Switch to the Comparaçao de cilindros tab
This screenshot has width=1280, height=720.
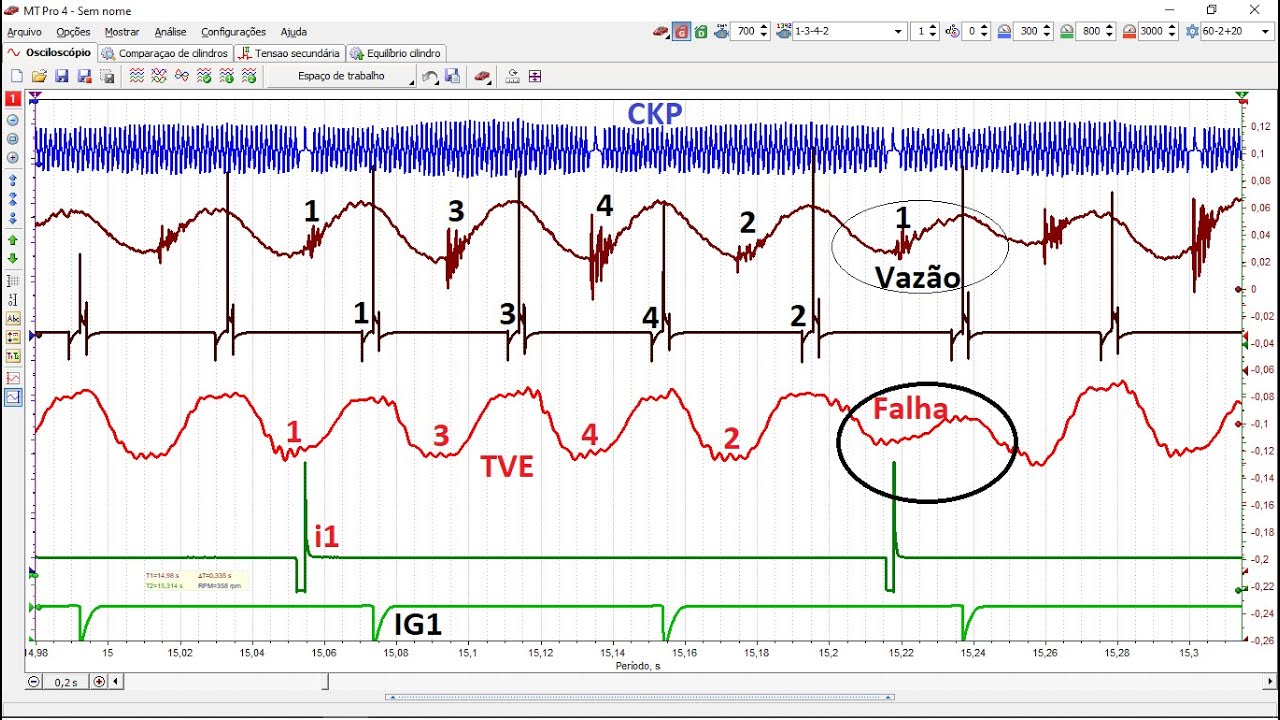click(166, 53)
